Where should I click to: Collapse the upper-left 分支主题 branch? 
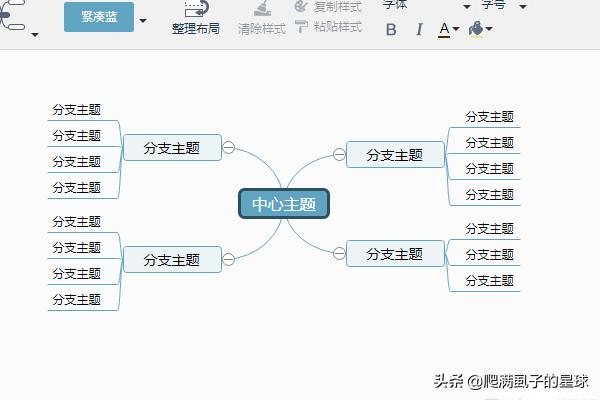point(228,148)
